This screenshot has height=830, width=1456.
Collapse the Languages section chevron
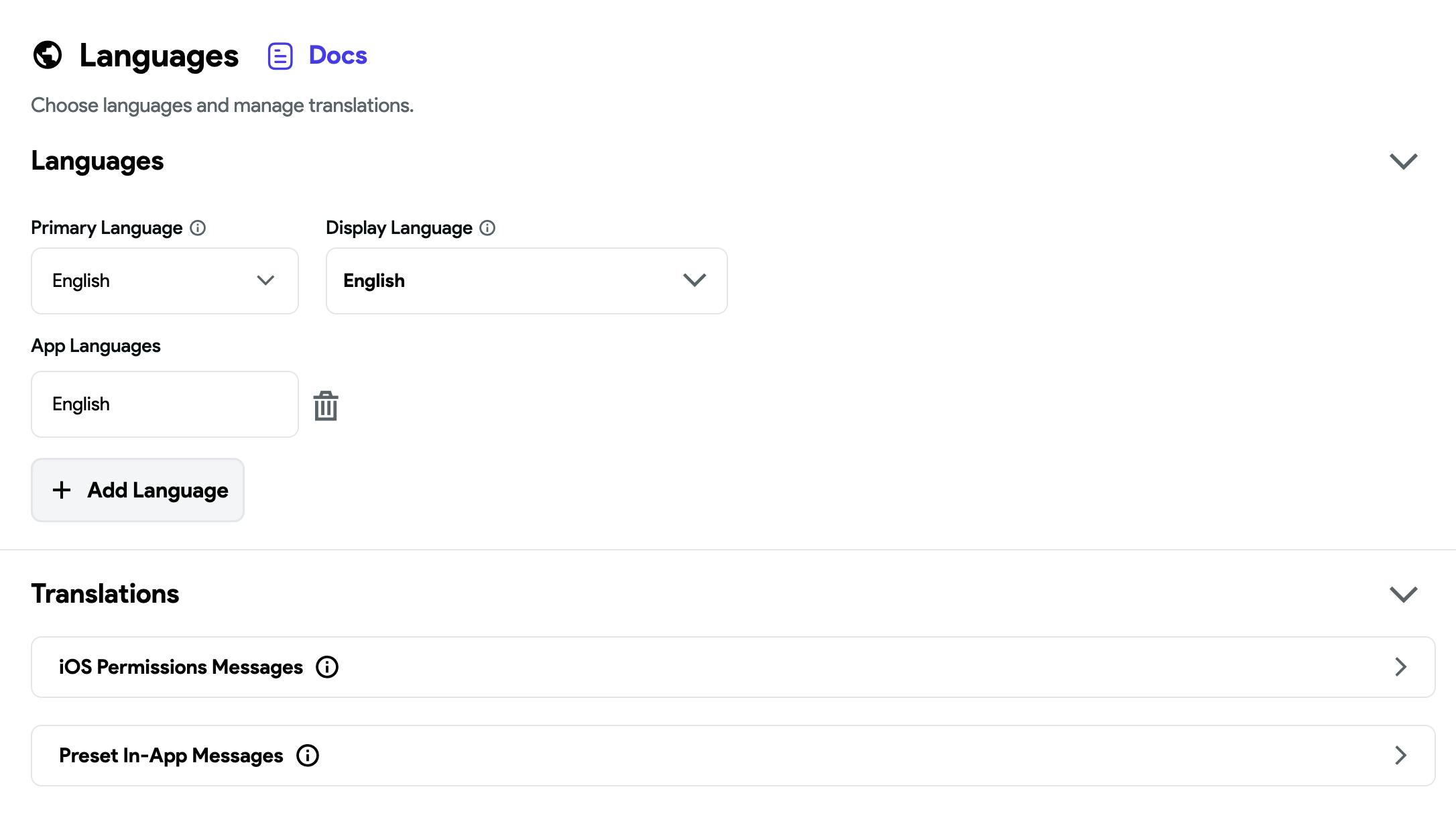tap(1403, 161)
